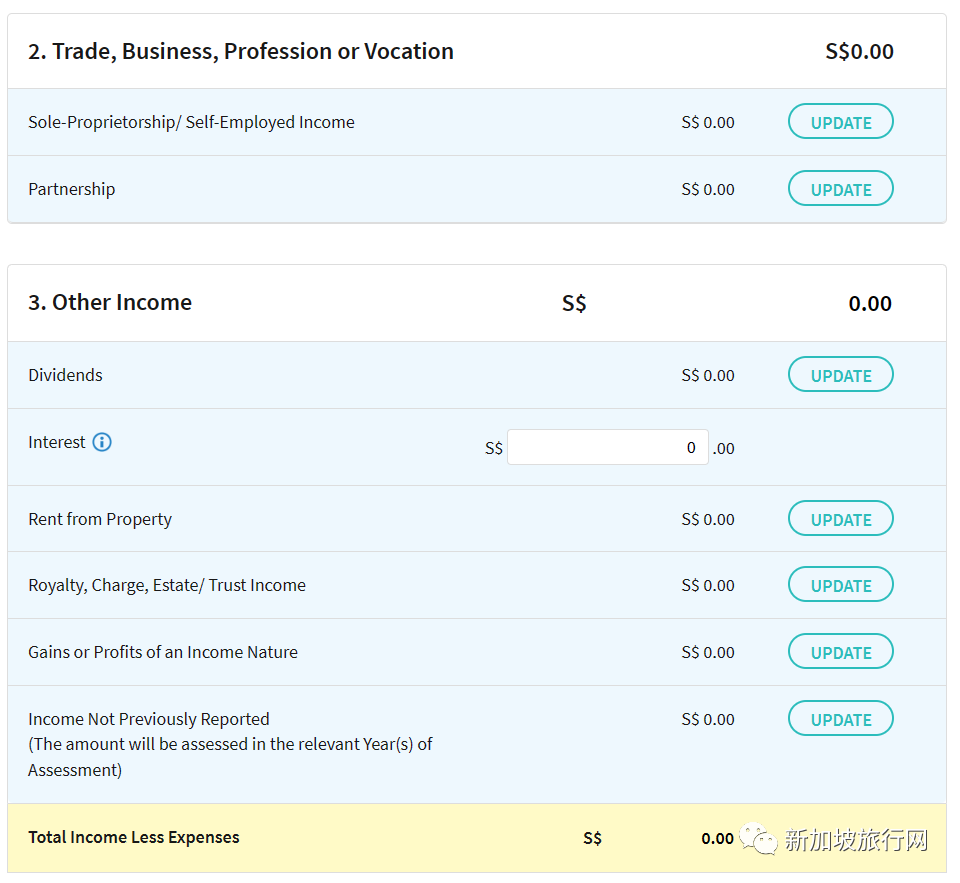Click the Total Income Less Expenses row
This screenshot has height=883, width=960.
477,838
